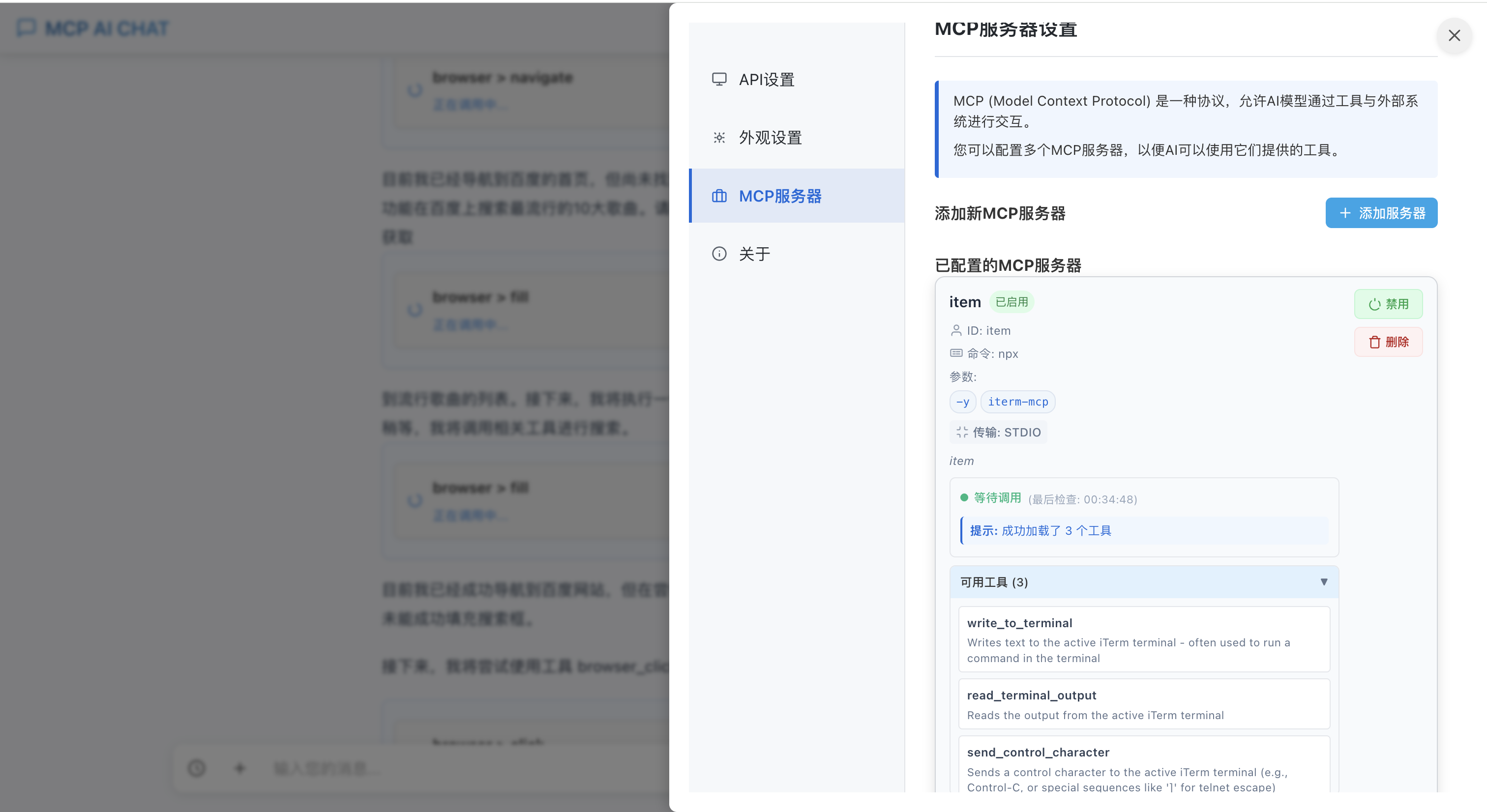Collapse the 可用工具 (3) section
The height and width of the screenshot is (812, 1487).
[x=1324, y=582]
